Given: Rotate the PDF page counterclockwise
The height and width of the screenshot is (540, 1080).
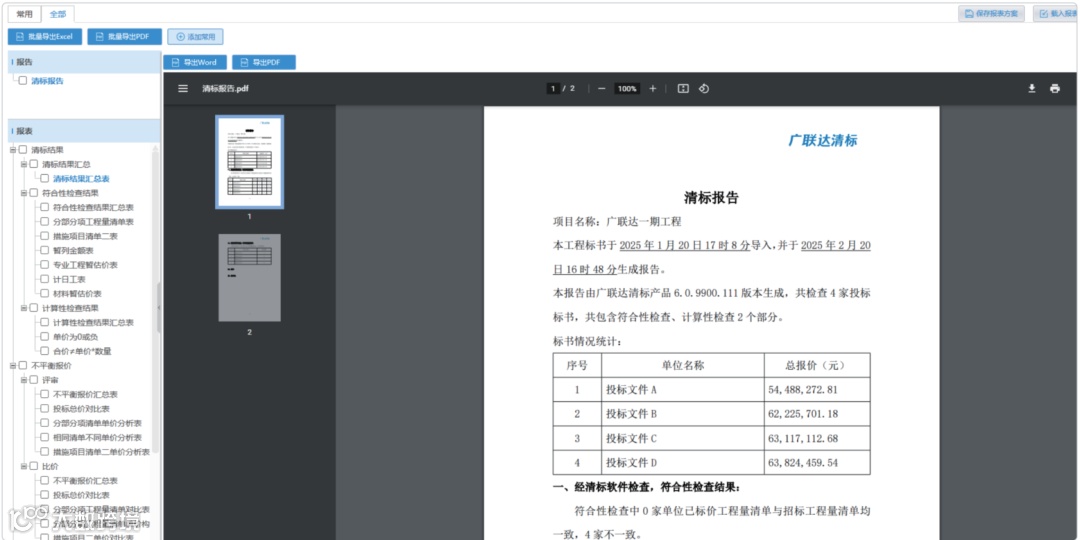Looking at the screenshot, I should coord(703,89).
